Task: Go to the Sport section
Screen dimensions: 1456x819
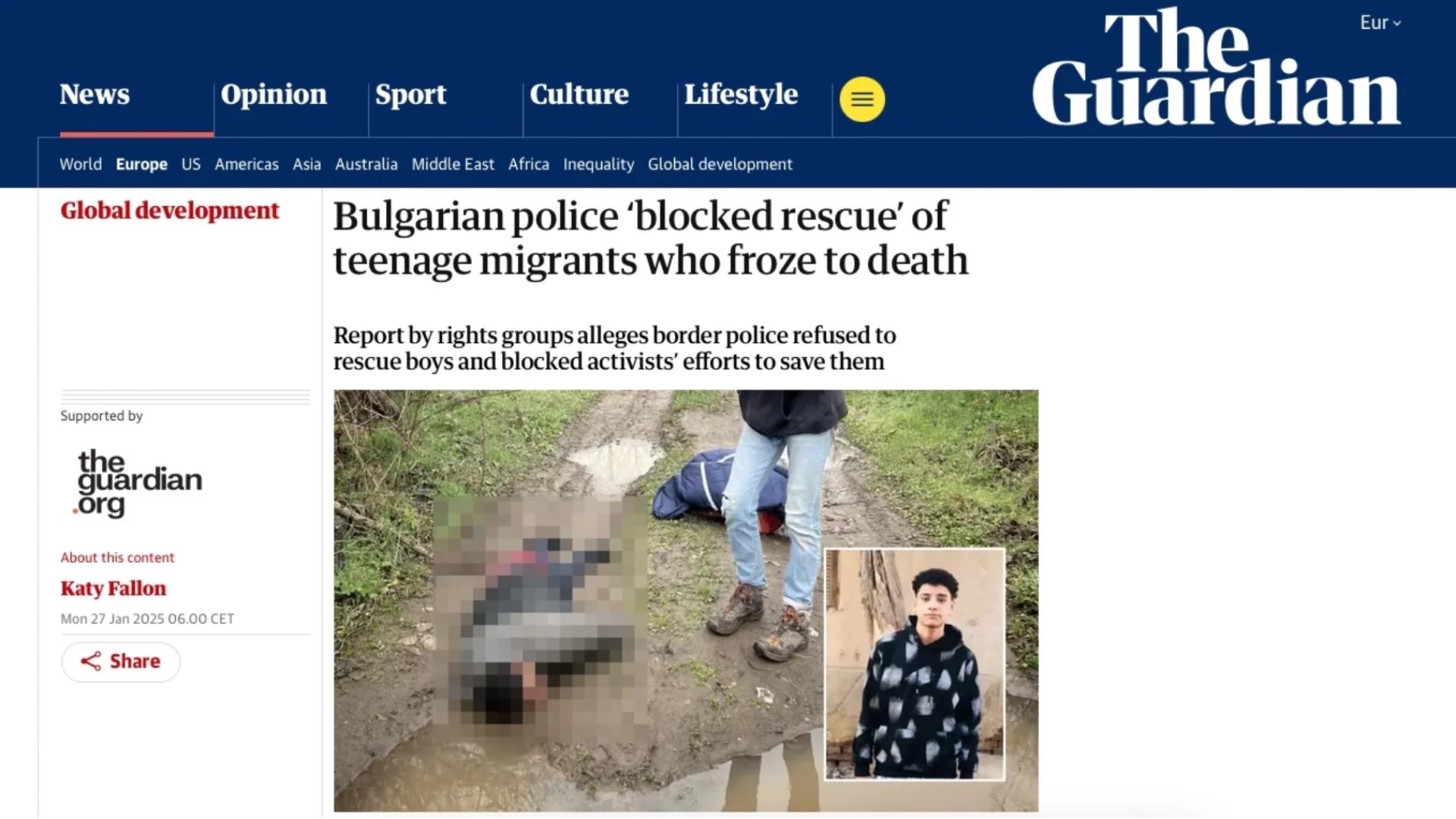Action: (411, 94)
